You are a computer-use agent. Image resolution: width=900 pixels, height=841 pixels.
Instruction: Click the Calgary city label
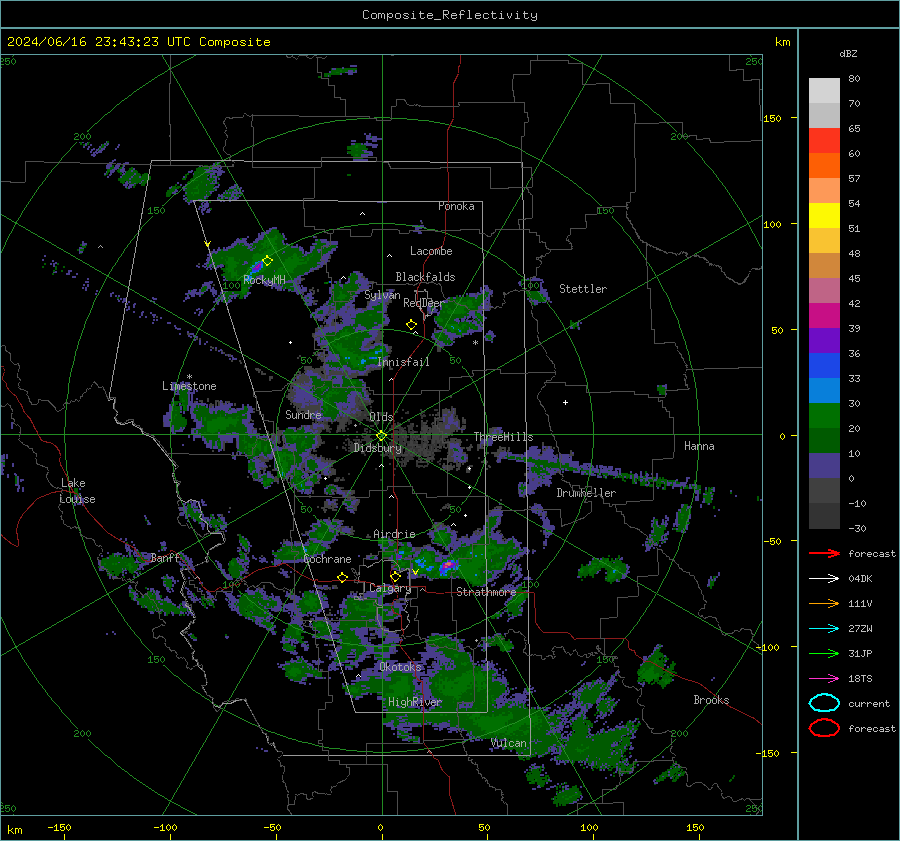pyautogui.click(x=390, y=588)
